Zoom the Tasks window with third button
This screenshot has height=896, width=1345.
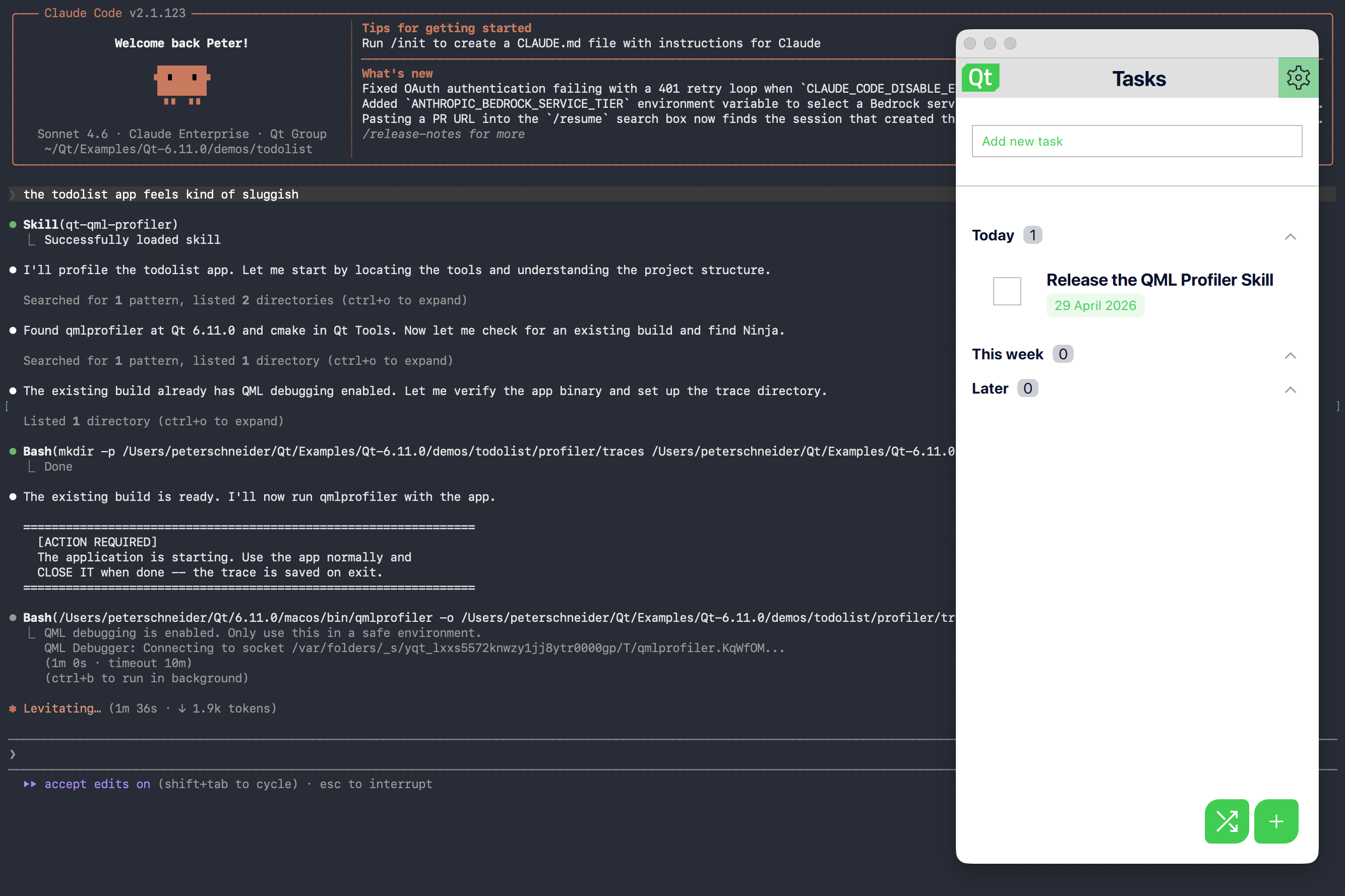point(1010,43)
